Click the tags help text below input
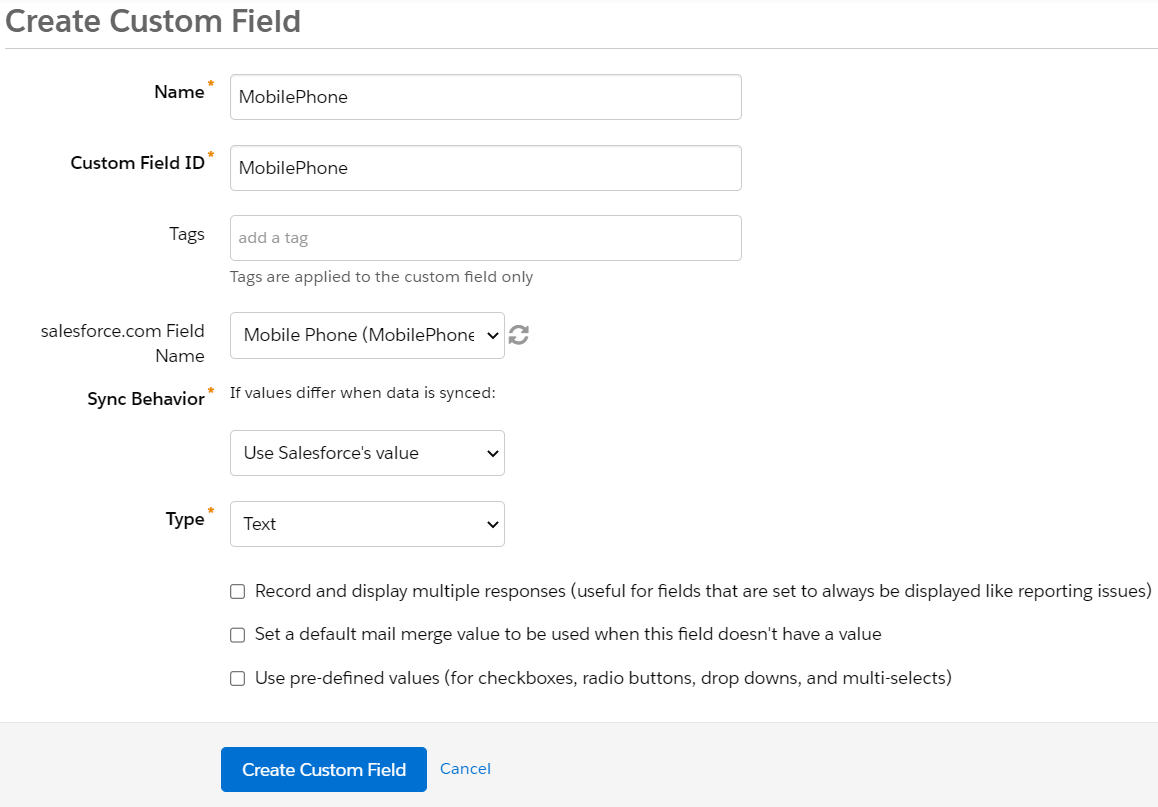The image size is (1158, 807). click(x=381, y=277)
